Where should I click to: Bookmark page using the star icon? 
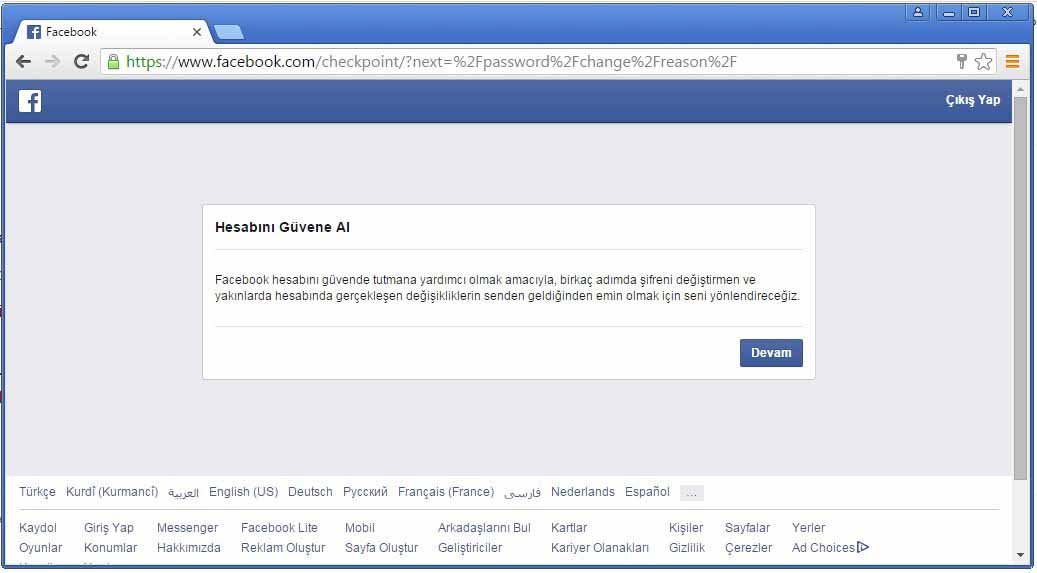983,62
